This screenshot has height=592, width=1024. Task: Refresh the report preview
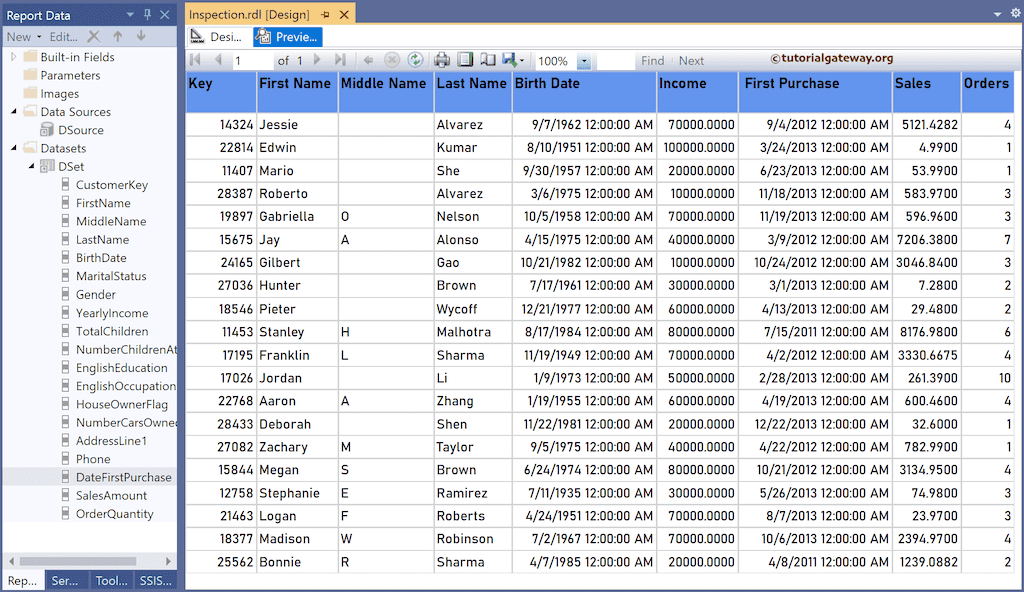click(416, 59)
